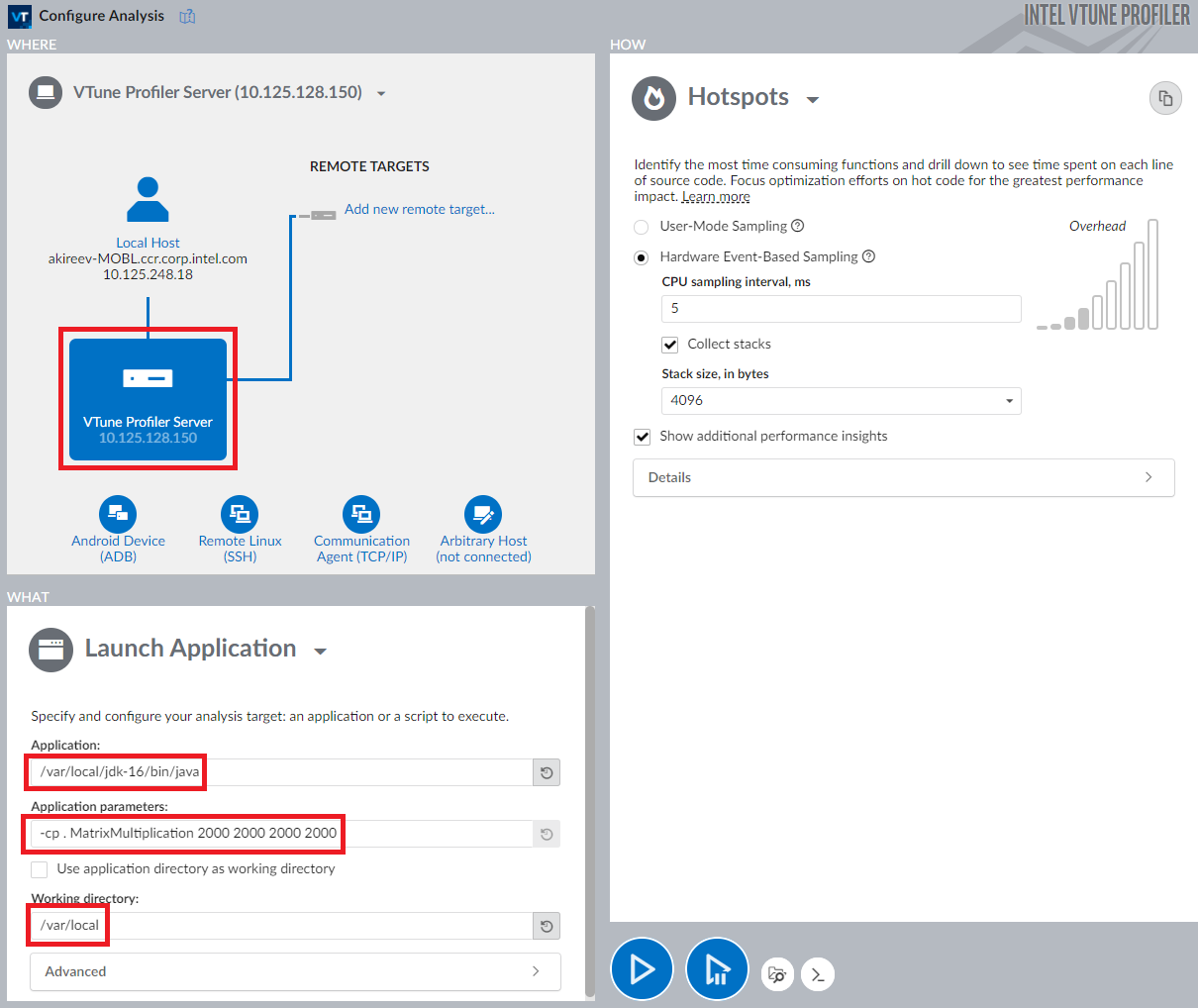Open the command line icon button
This screenshot has width=1198, height=1008.
tap(818, 974)
